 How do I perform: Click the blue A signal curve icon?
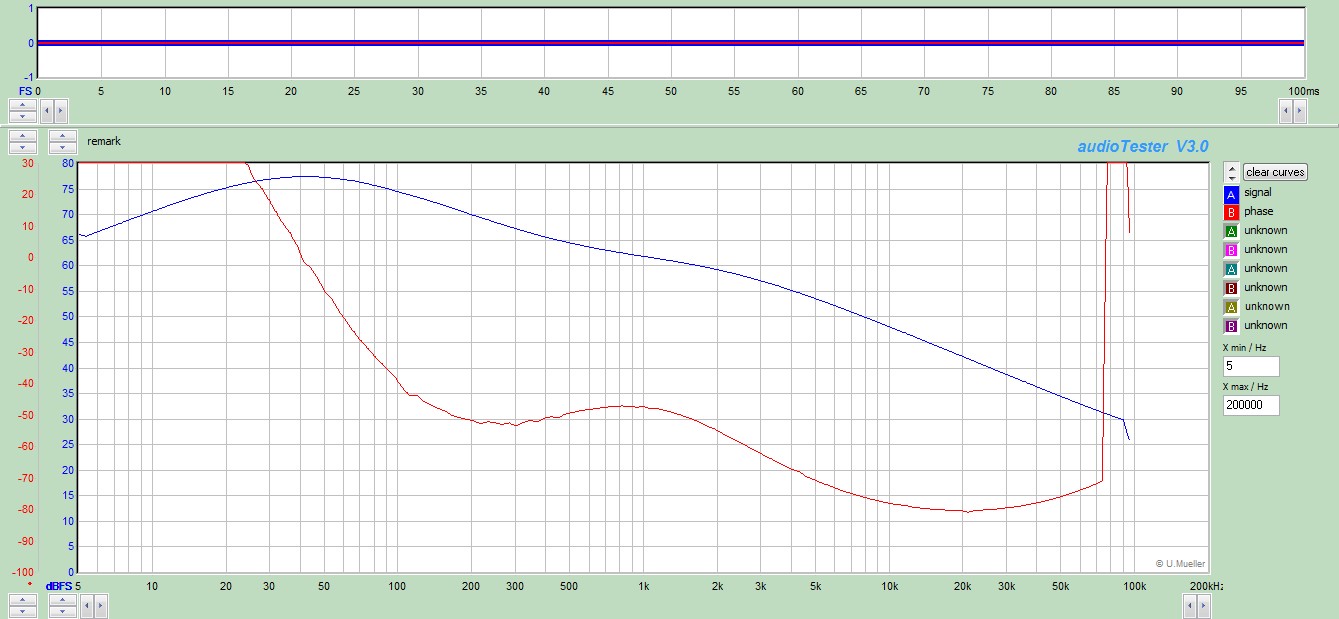tap(1231, 193)
